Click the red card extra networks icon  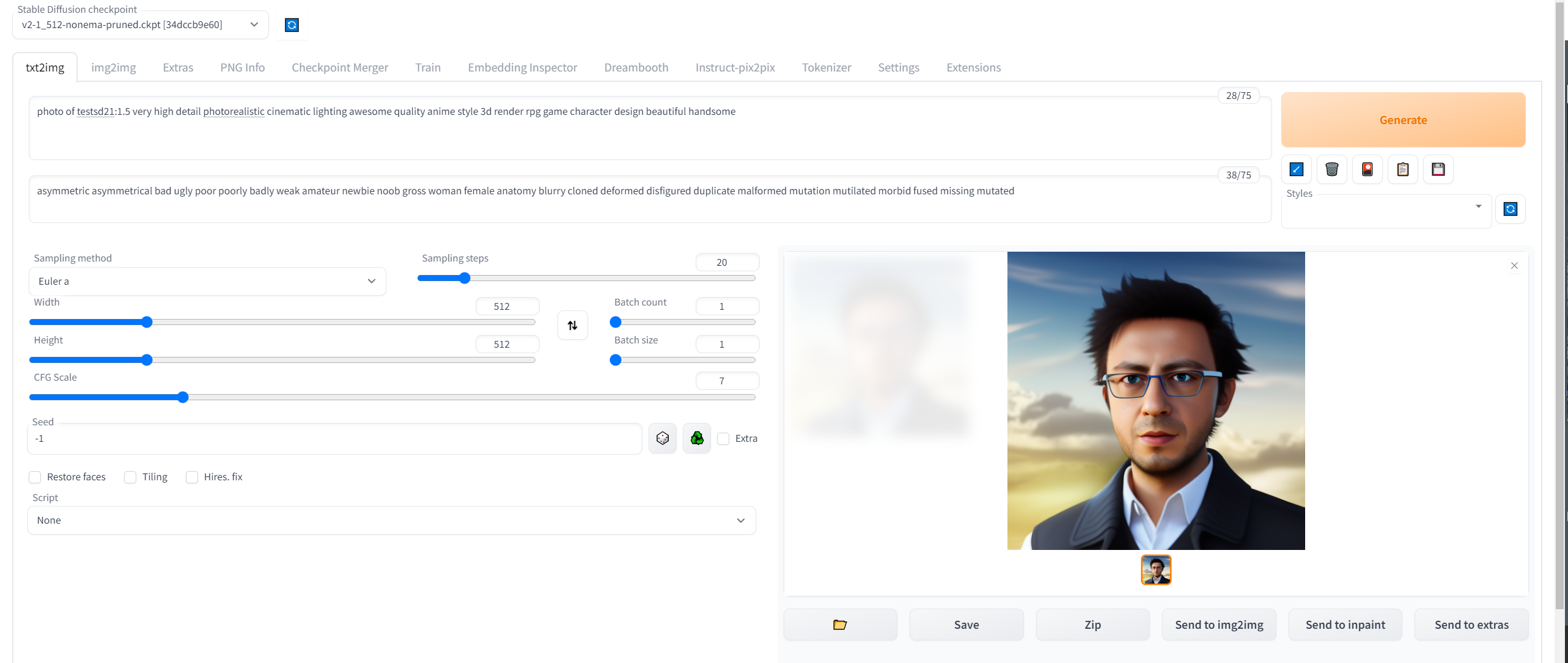(1367, 169)
